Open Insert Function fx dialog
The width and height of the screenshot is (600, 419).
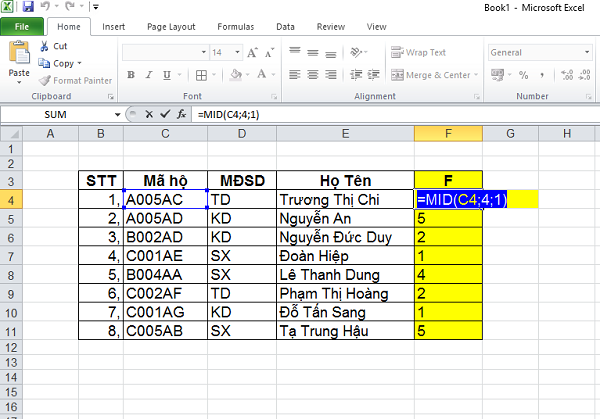coord(181,115)
